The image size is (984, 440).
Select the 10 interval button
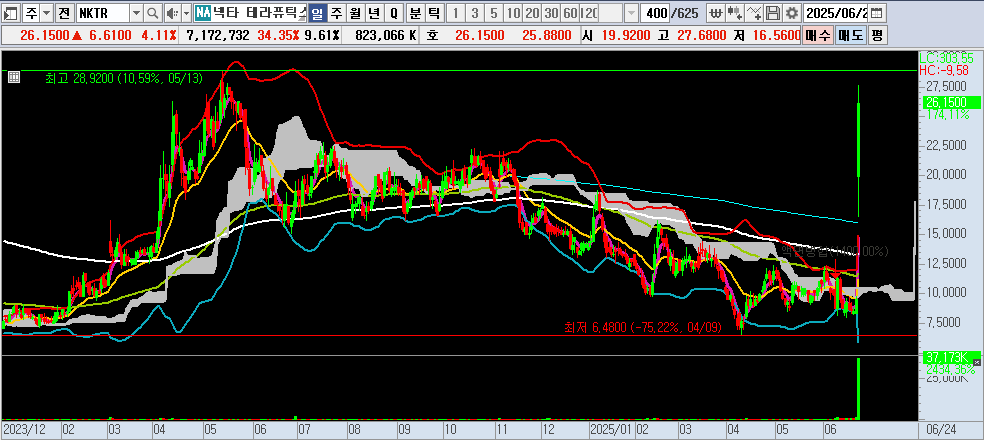pos(513,13)
